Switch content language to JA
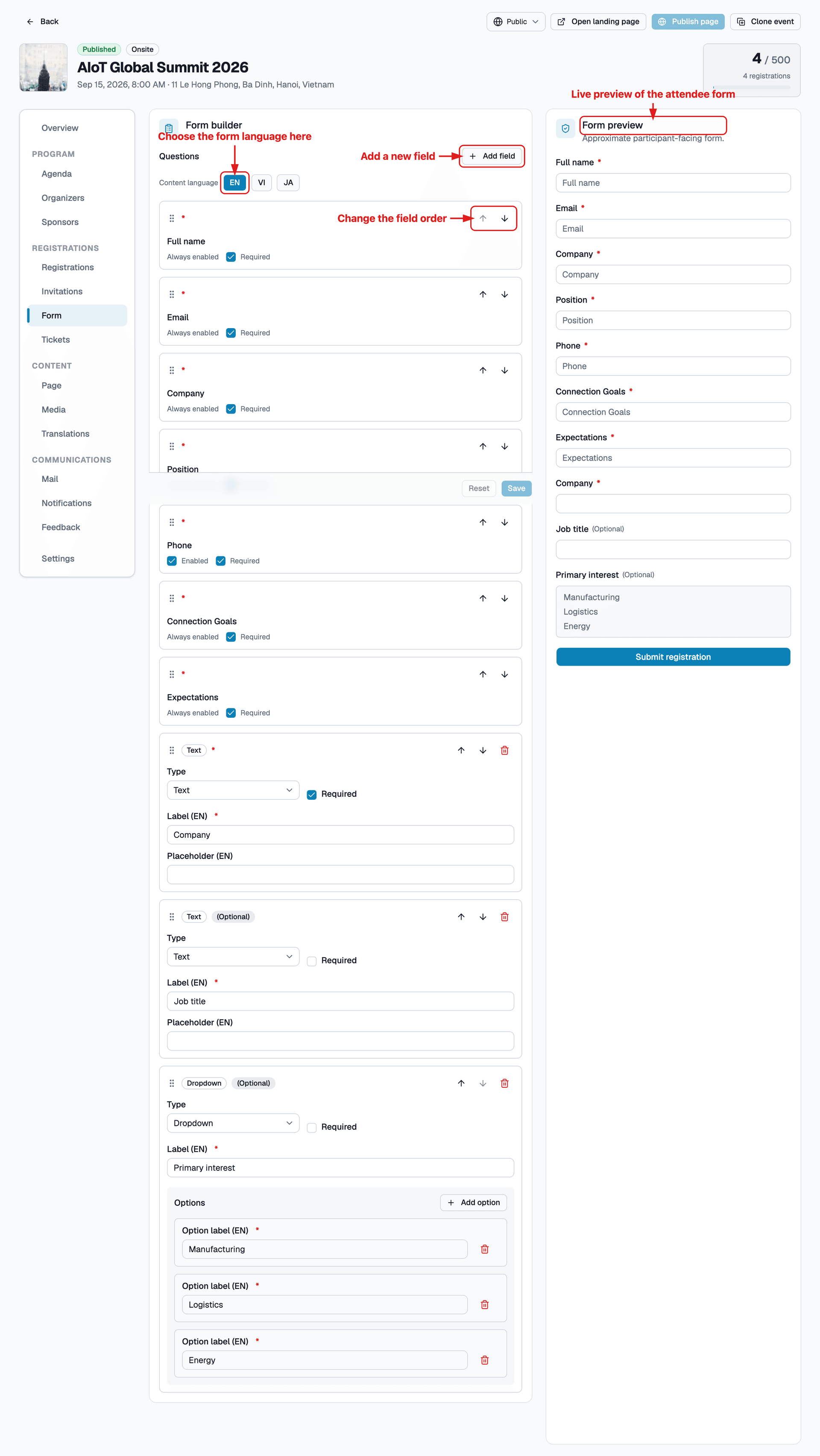 click(x=288, y=182)
